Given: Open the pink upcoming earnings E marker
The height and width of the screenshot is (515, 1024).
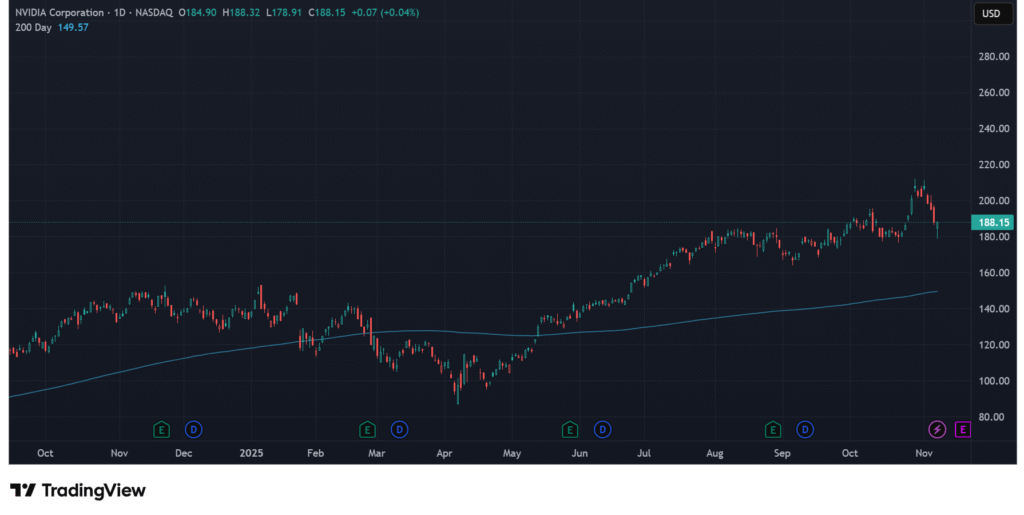Looking at the screenshot, I should (x=963, y=429).
